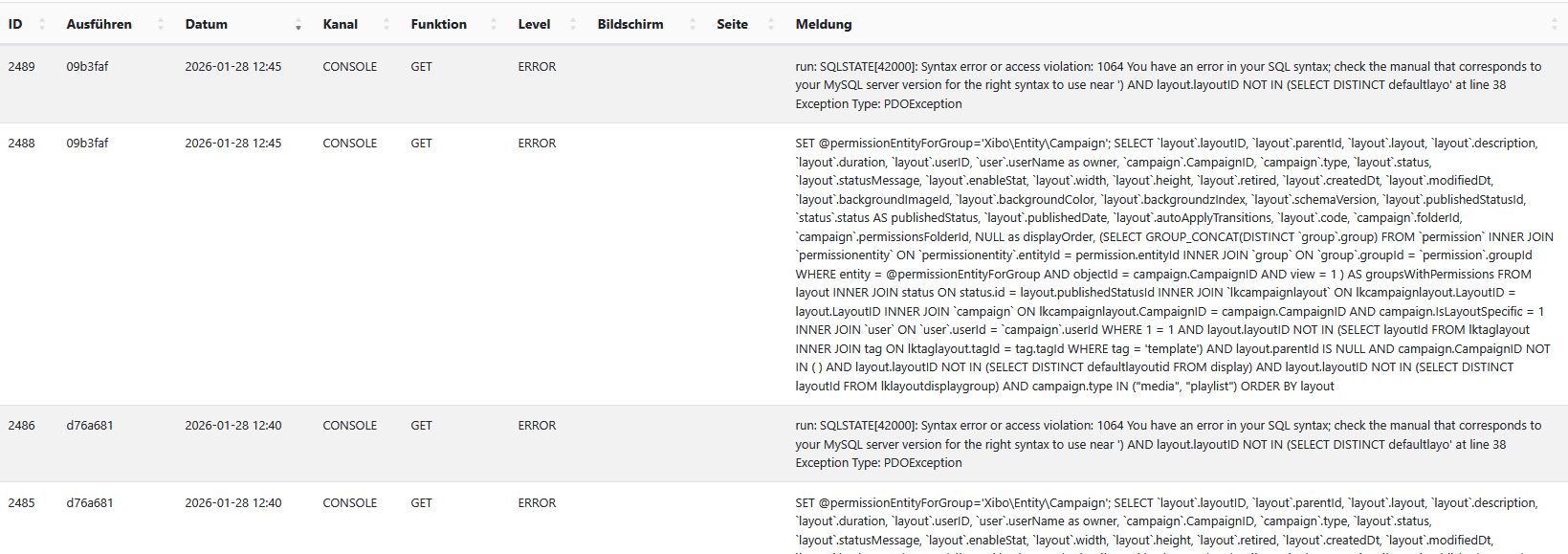Click the Ausführen column sort arrows
The width and height of the screenshot is (1568, 554).
(x=161, y=25)
